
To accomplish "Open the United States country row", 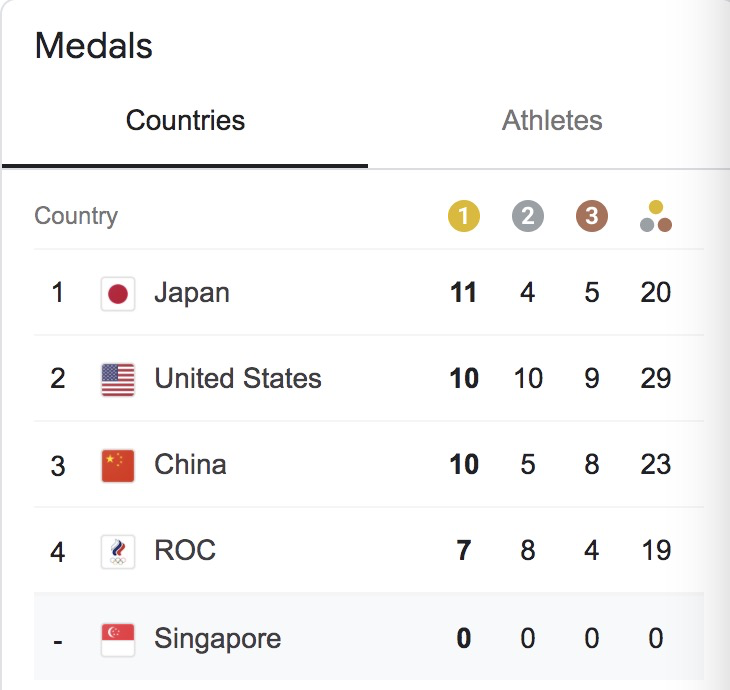I will click(x=369, y=378).
